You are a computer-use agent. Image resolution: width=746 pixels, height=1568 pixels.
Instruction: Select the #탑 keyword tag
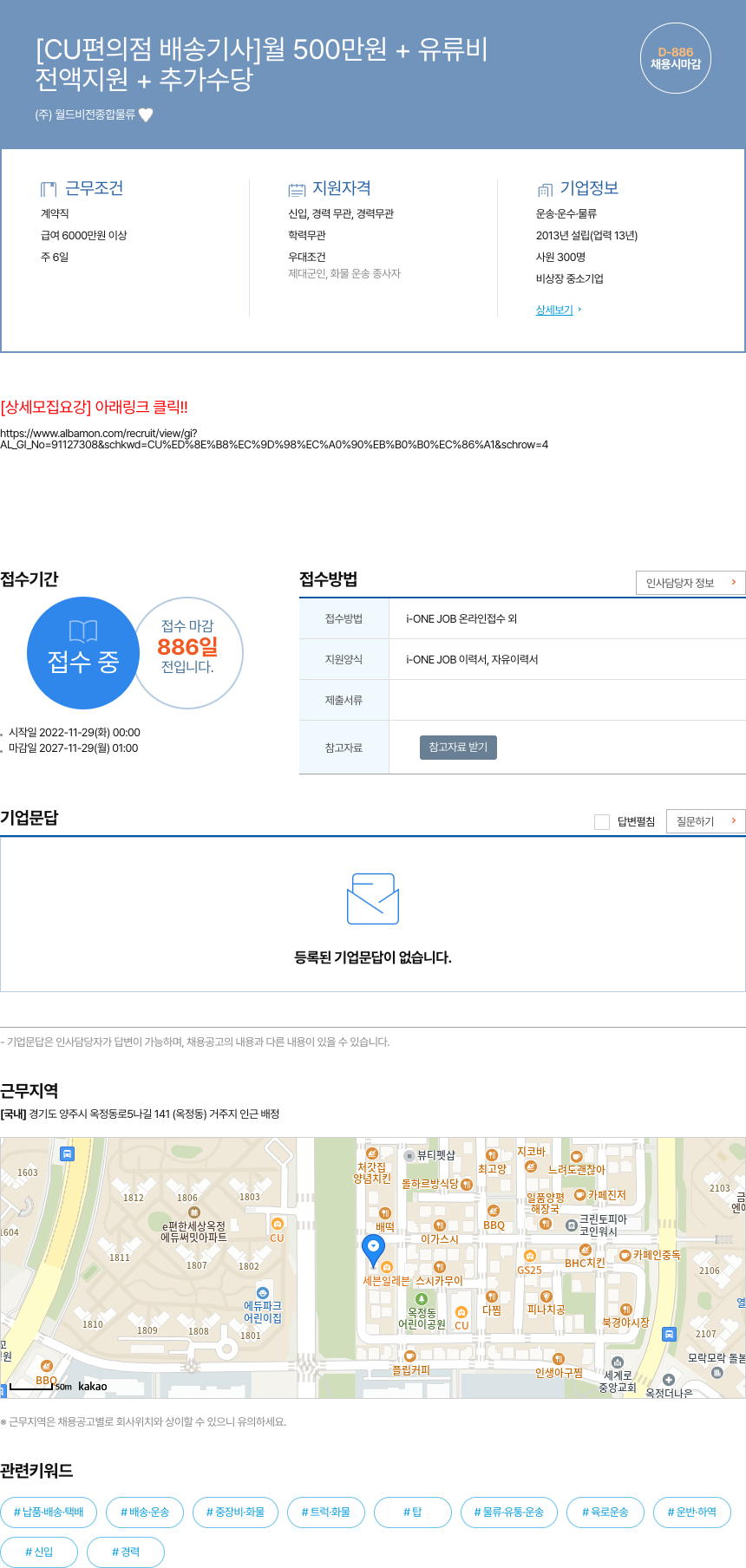pyautogui.click(x=413, y=1512)
